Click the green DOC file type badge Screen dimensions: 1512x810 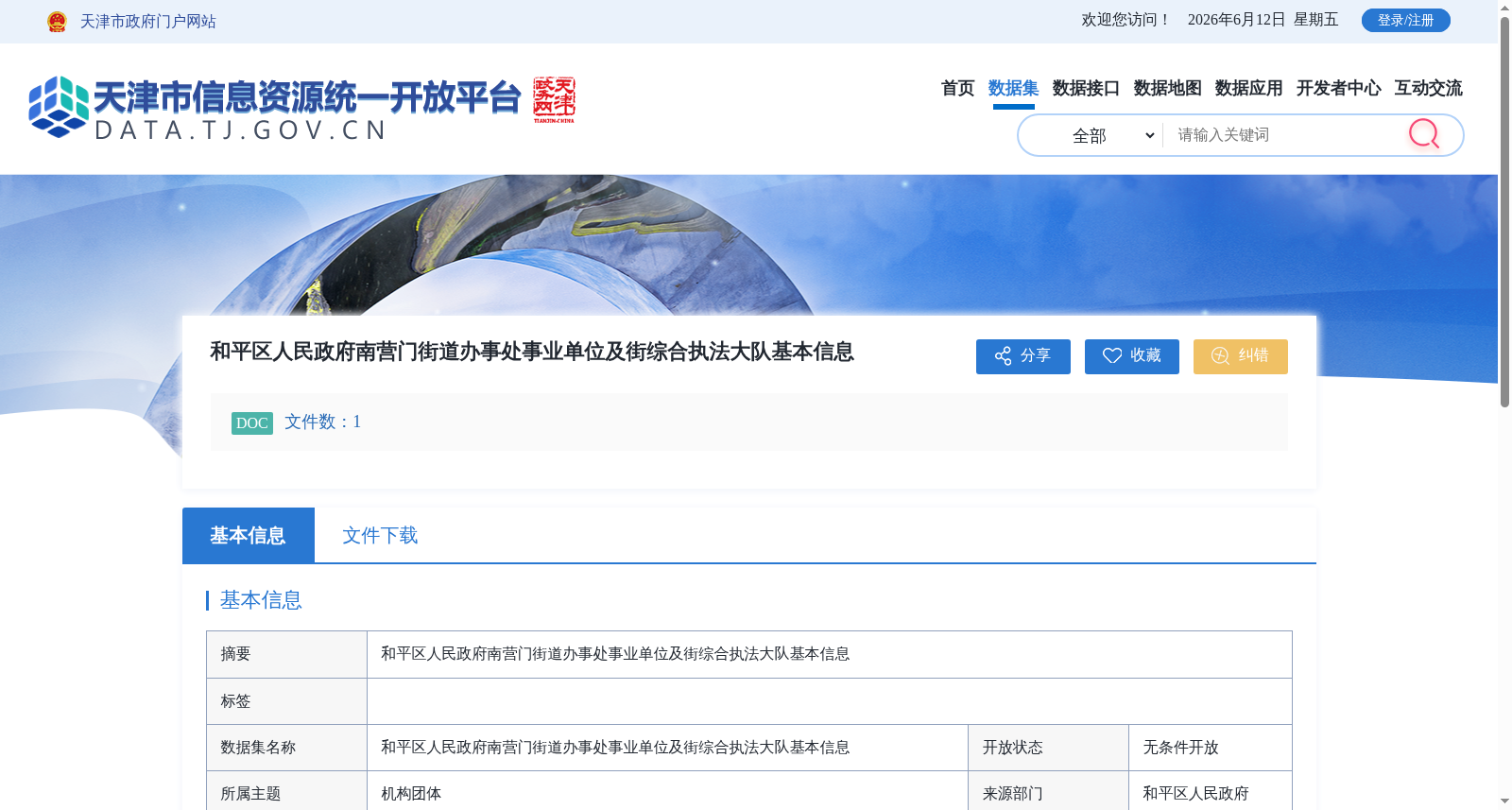coord(252,422)
